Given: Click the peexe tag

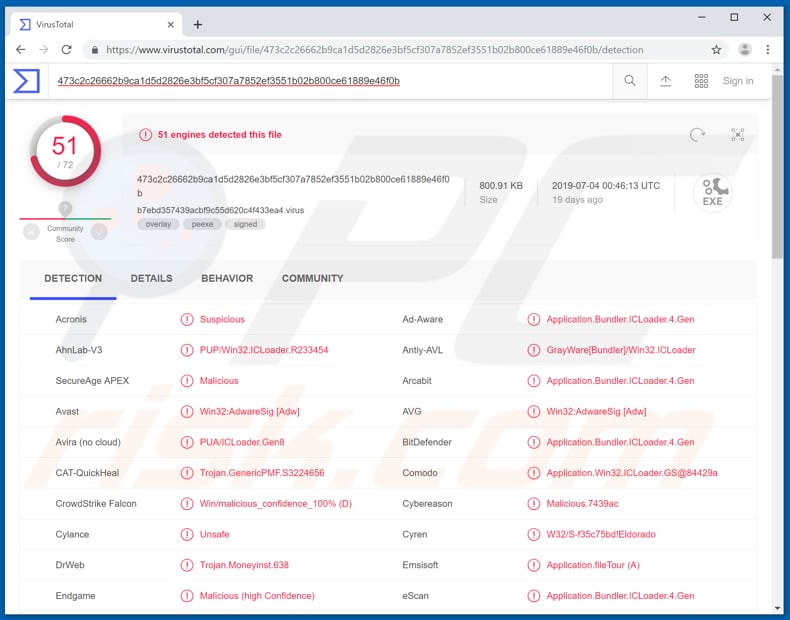Looking at the screenshot, I should pyautogui.click(x=202, y=224).
